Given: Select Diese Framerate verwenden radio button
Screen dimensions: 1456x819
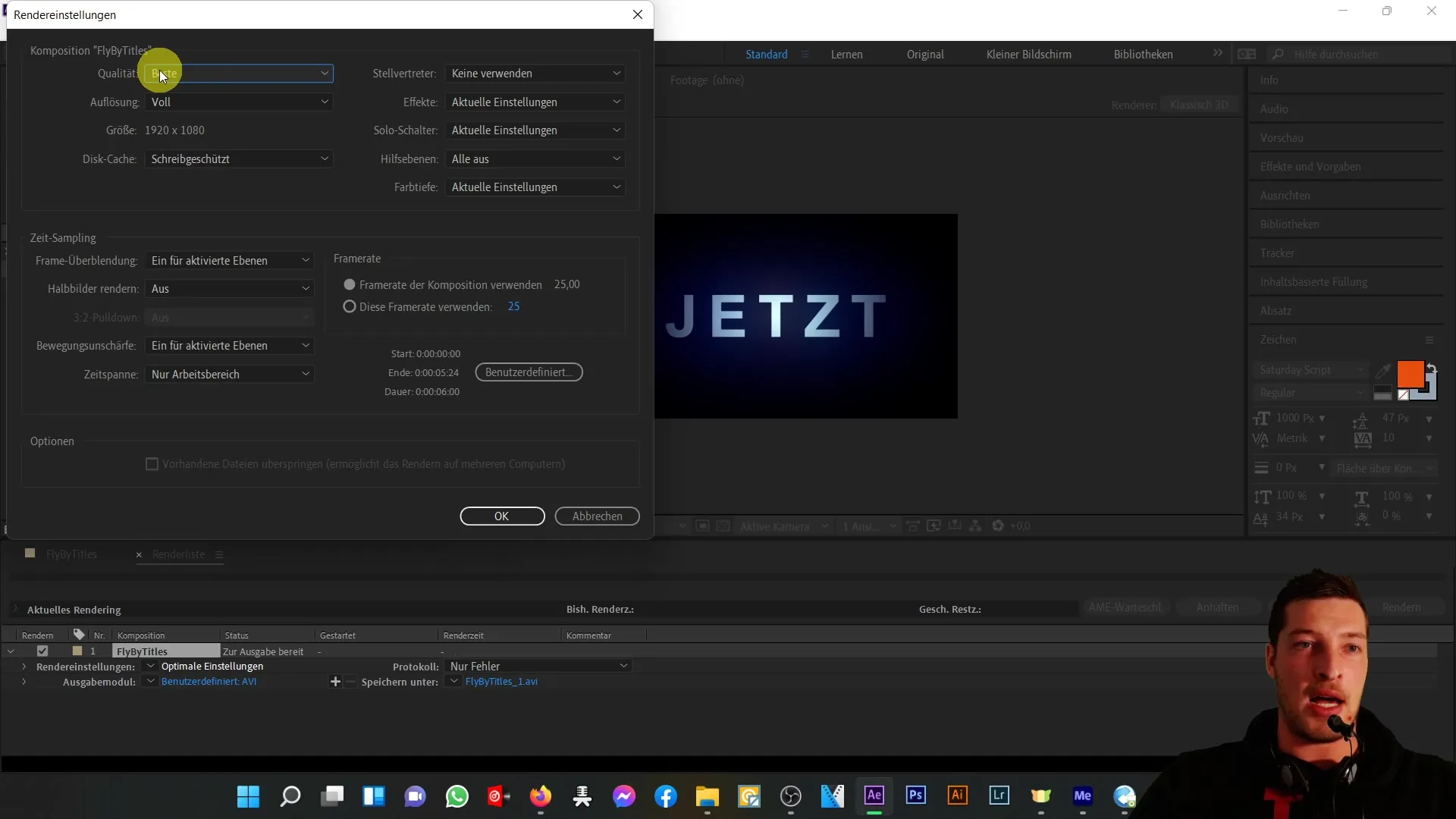Looking at the screenshot, I should pyautogui.click(x=350, y=307).
